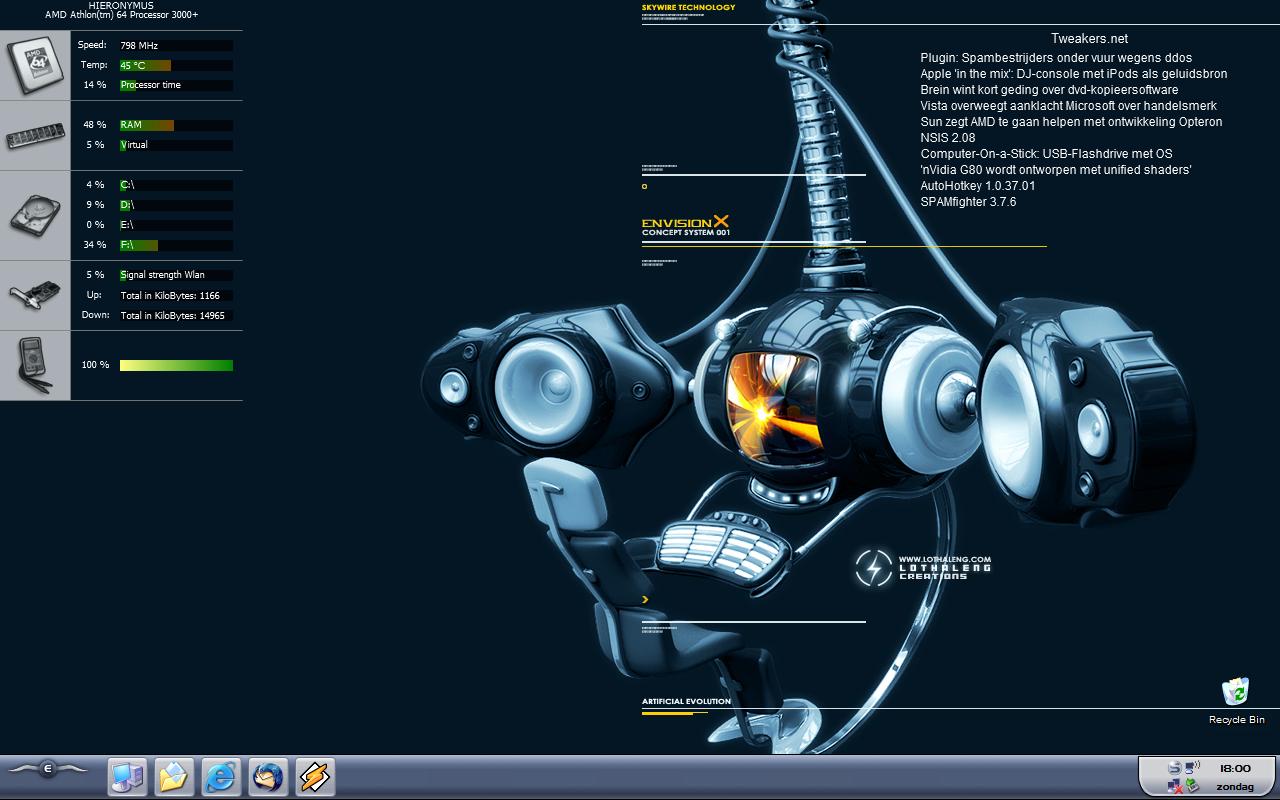Click the disconnected network tray icon
This screenshot has height=800, width=1280.
pyautogui.click(x=1175, y=786)
